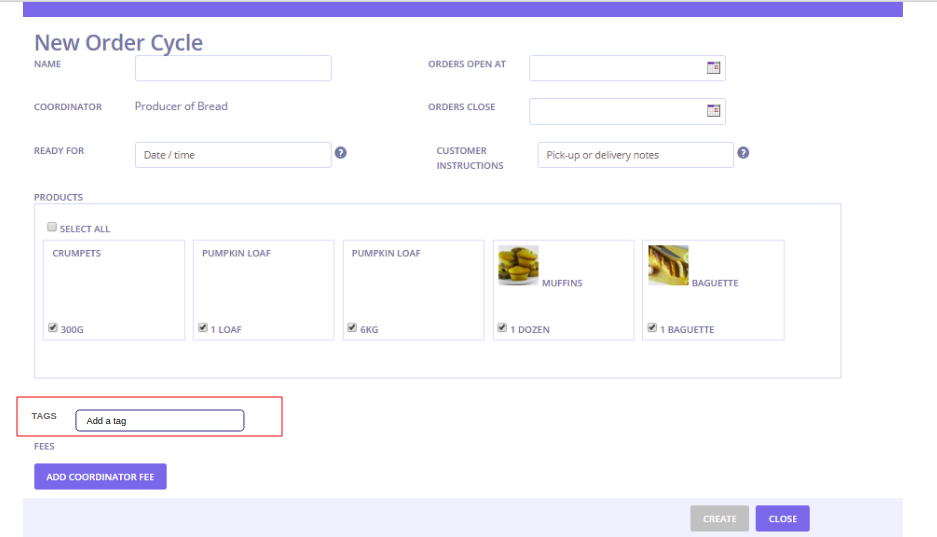Show help tooltip for Customer Instructions
Image resolution: width=937 pixels, height=537 pixels.
tap(743, 153)
